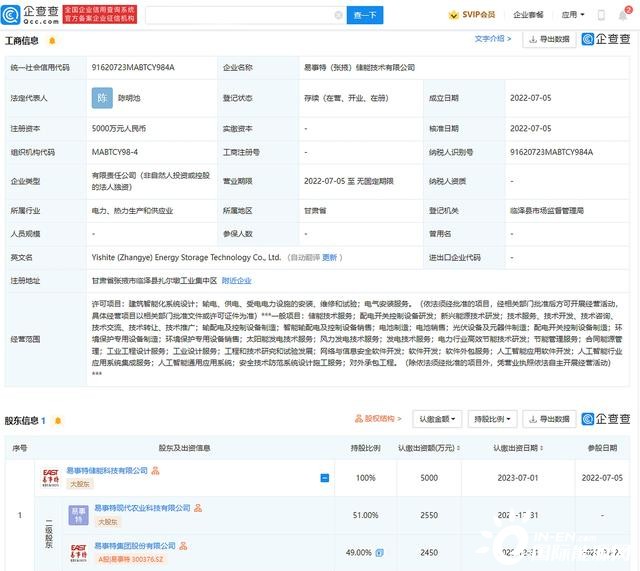Select the 2550 subscribed amount cell
This screenshot has width=640, height=571.
[x=429, y=515]
